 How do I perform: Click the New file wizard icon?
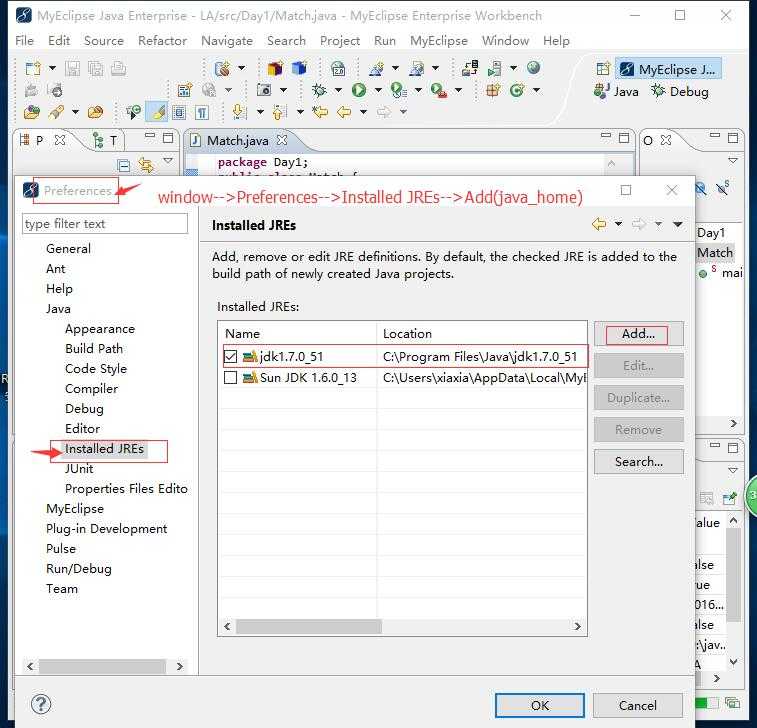point(33,69)
